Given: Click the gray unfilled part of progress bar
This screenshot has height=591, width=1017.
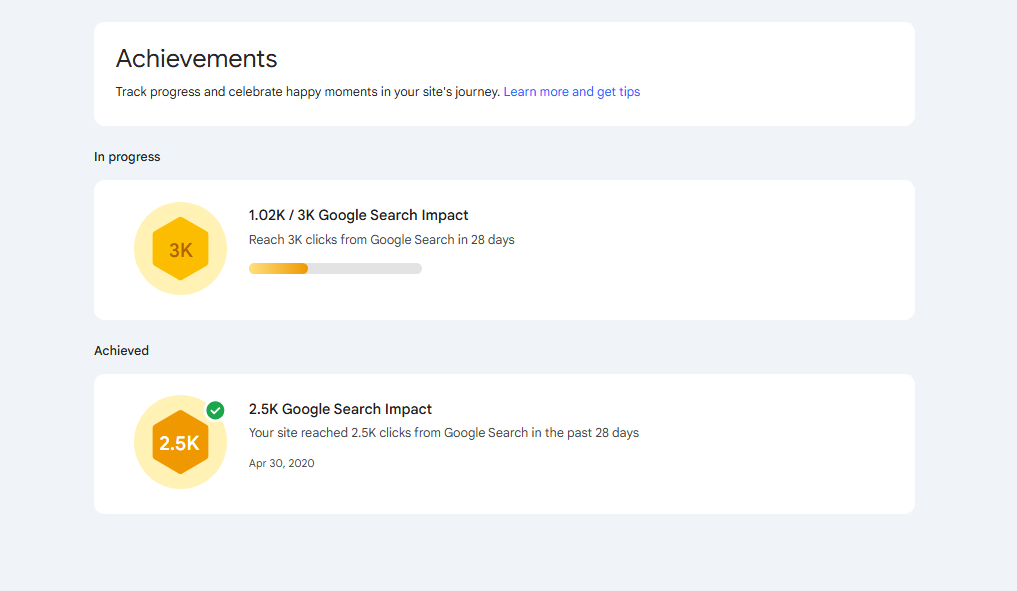Looking at the screenshot, I should (x=365, y=268).
